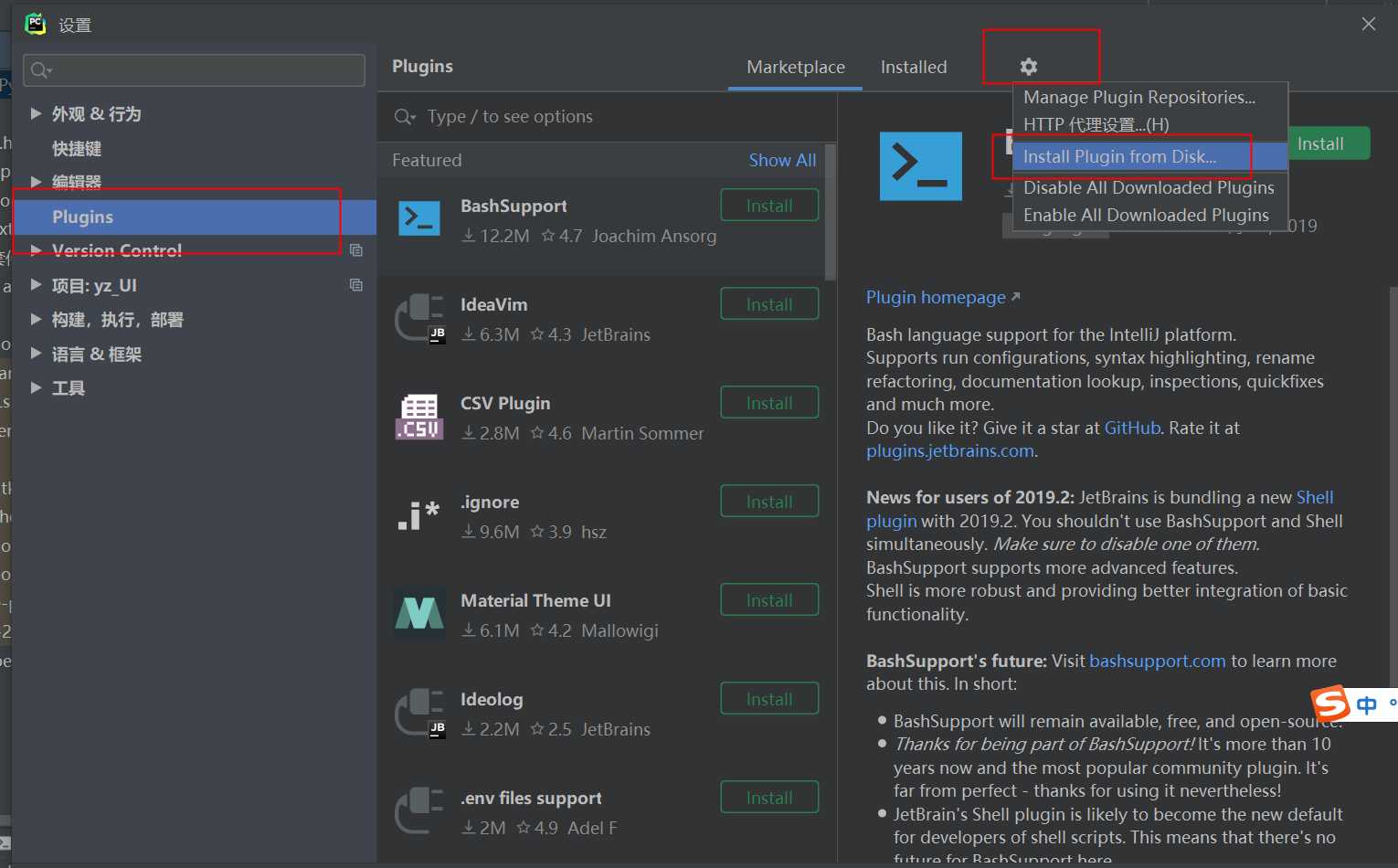Viewport: 1398px width, 868px height.
Task: Expand the 工具 tree node
Action: pos(37,387)
